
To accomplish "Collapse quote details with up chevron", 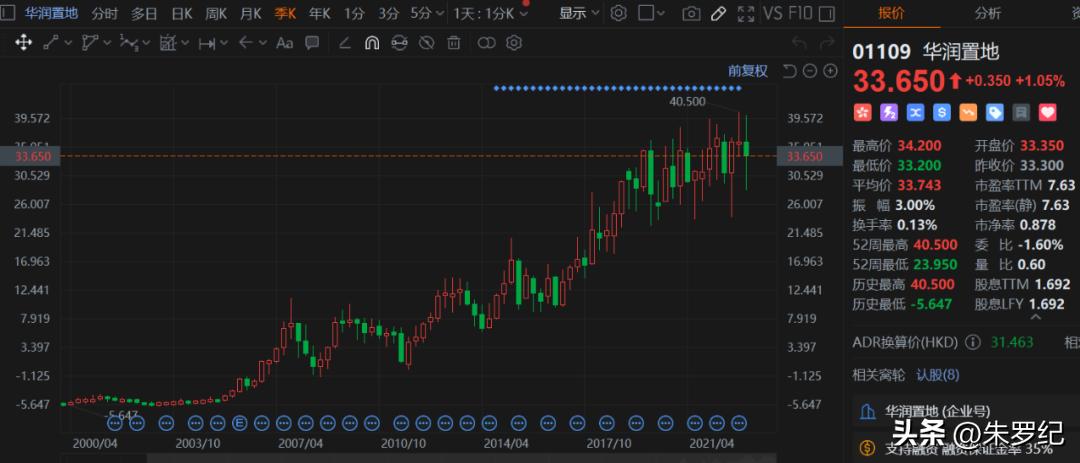I will pyautogui.click(x=1035, y=317).
